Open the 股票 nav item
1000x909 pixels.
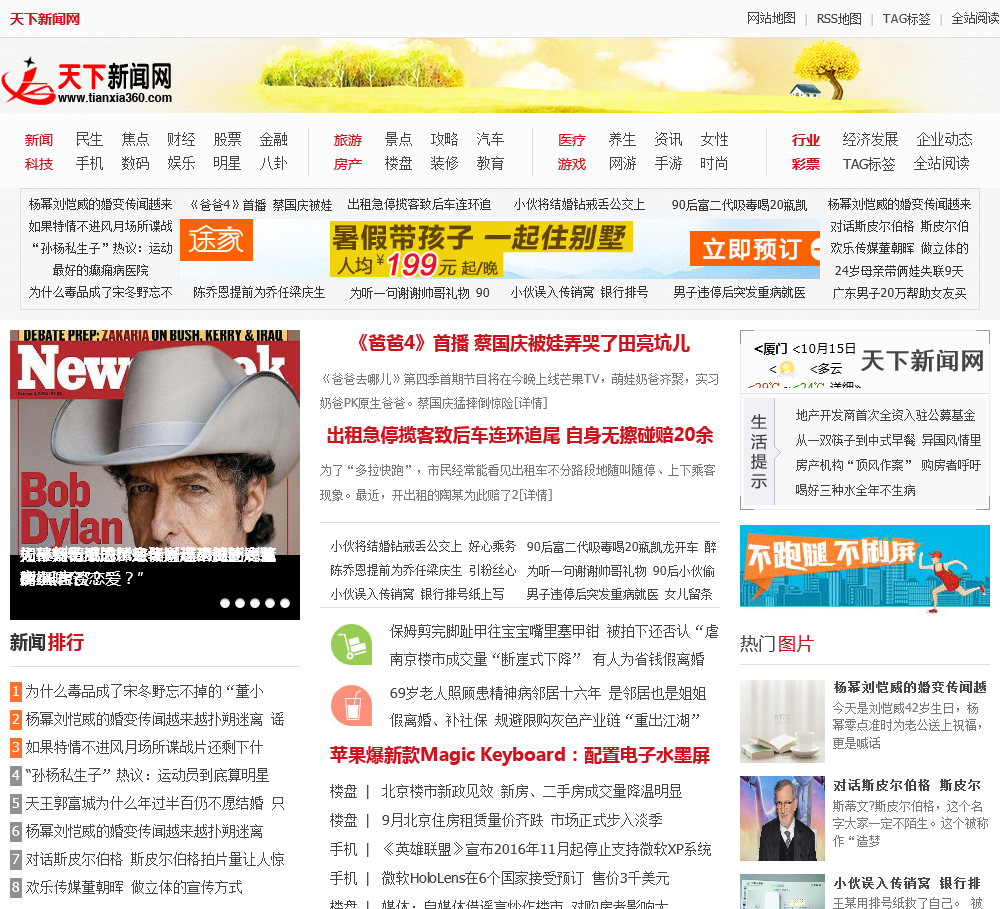[227, 139]
